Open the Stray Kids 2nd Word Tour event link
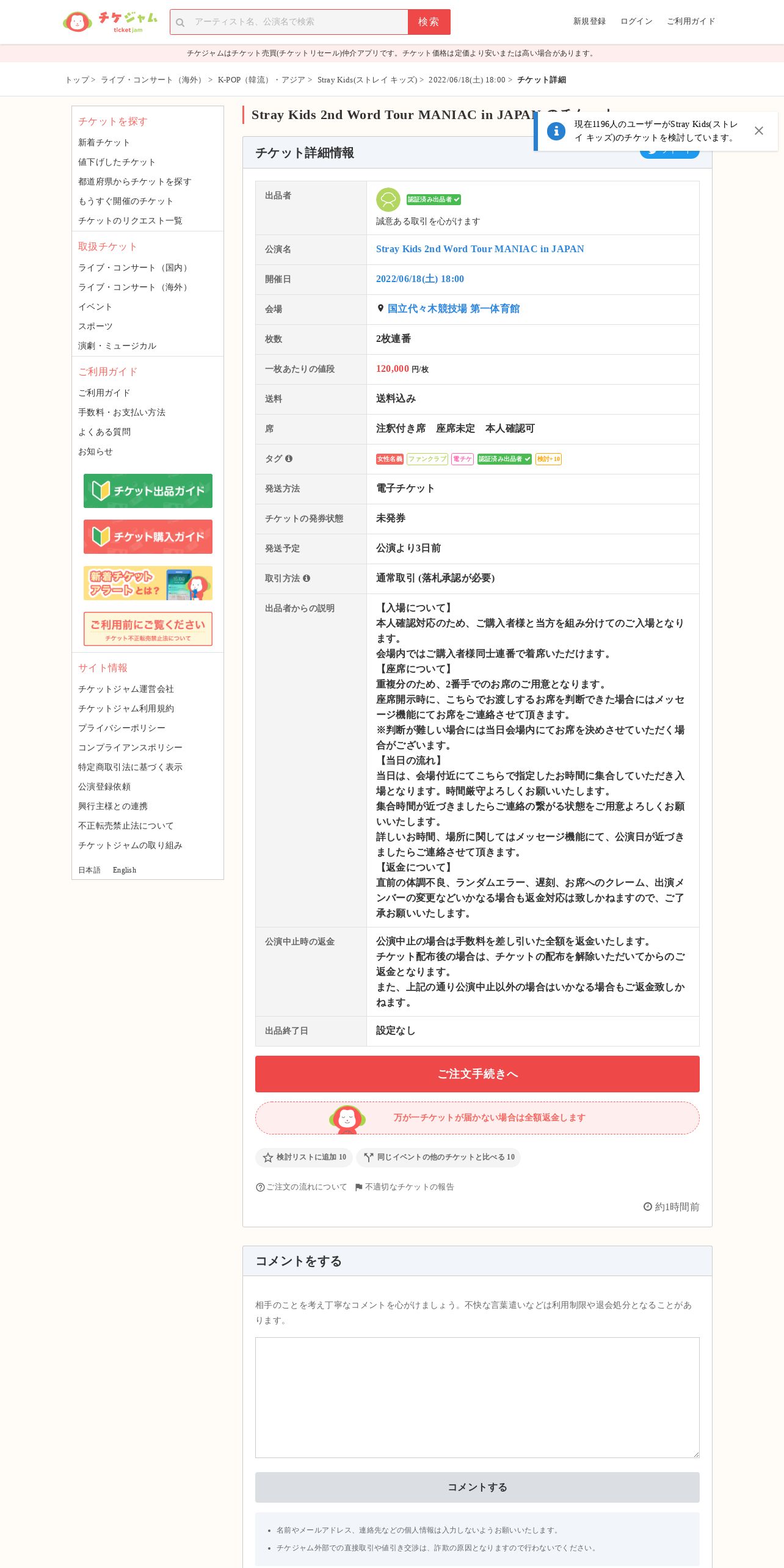Screen dimensions: 784x1568 pyautogui.click(x=480, y=249)
